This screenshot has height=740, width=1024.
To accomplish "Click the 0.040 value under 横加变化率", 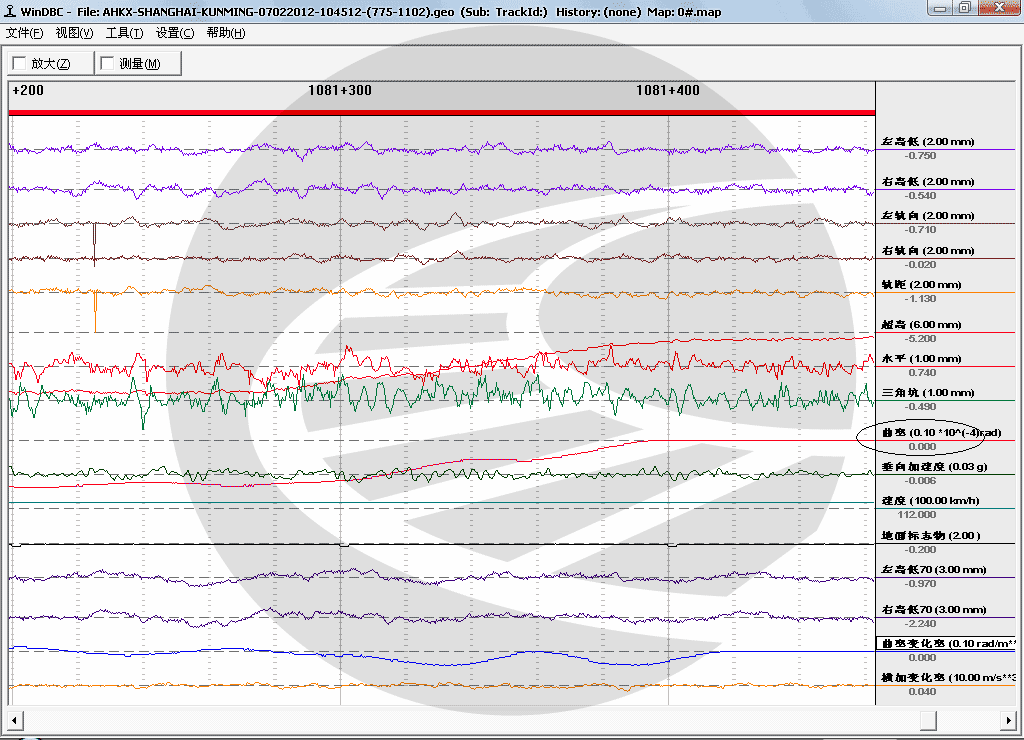I will [x=922, y=691].
